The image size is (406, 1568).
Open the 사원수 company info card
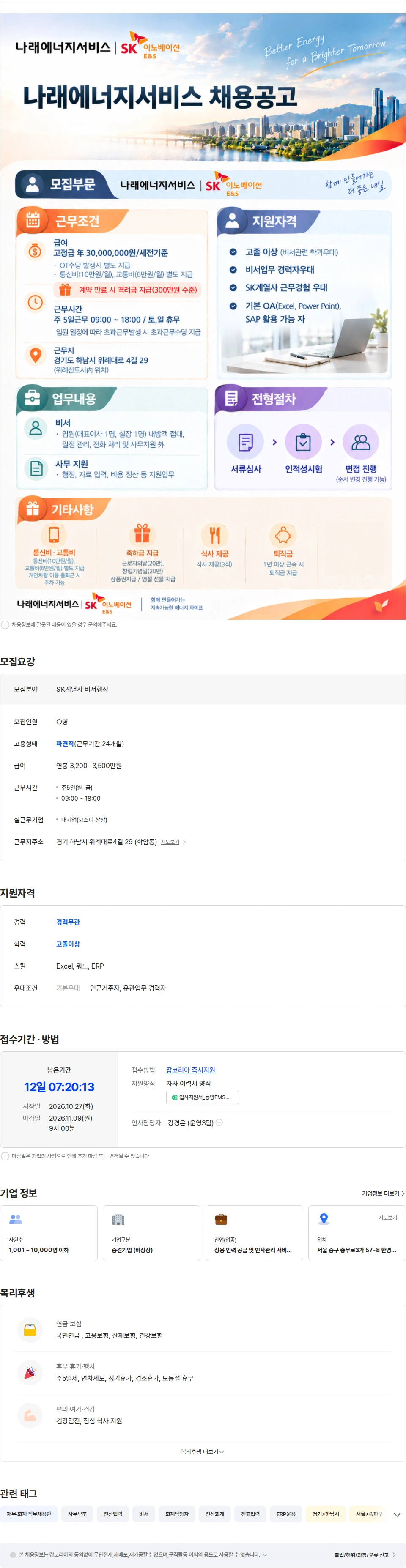[x=49, y=1233]
